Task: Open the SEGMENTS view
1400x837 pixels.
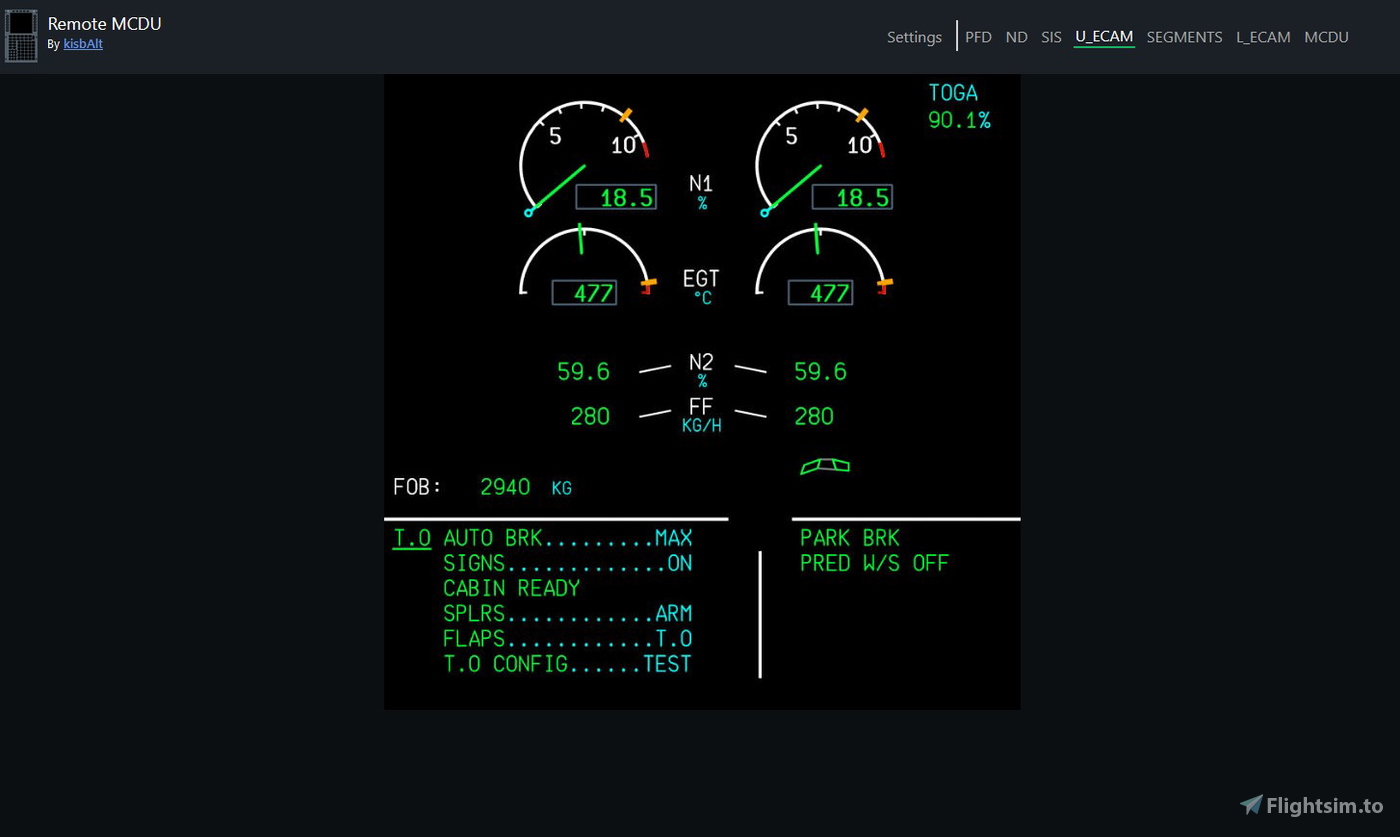Action: (1184, 37)
